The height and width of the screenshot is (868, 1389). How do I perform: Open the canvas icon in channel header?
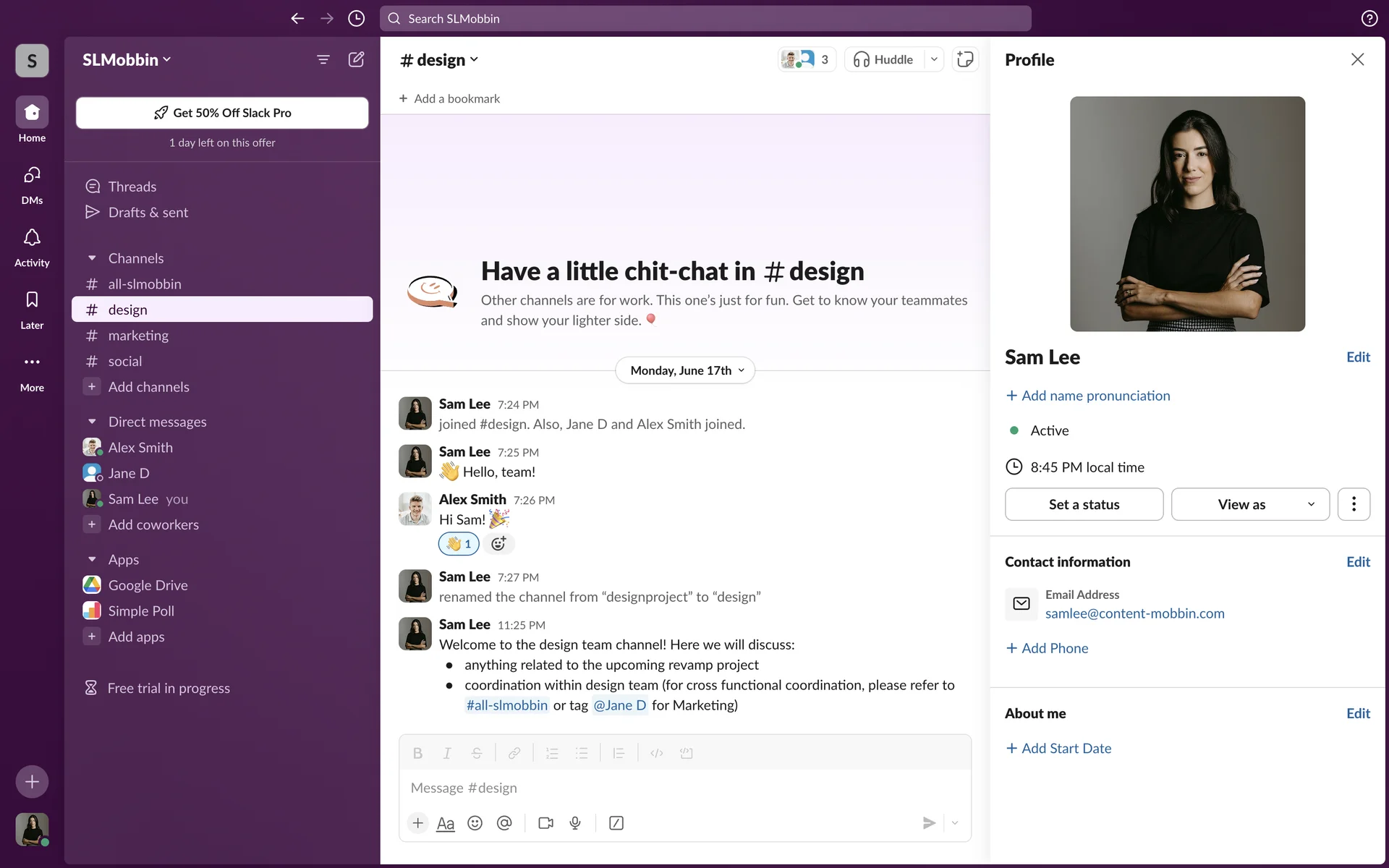click(x=965, y=59)
